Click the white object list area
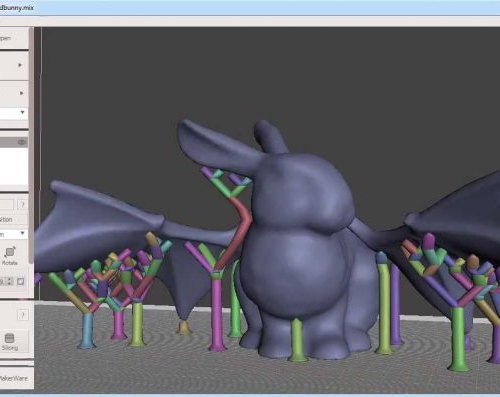 14,167
